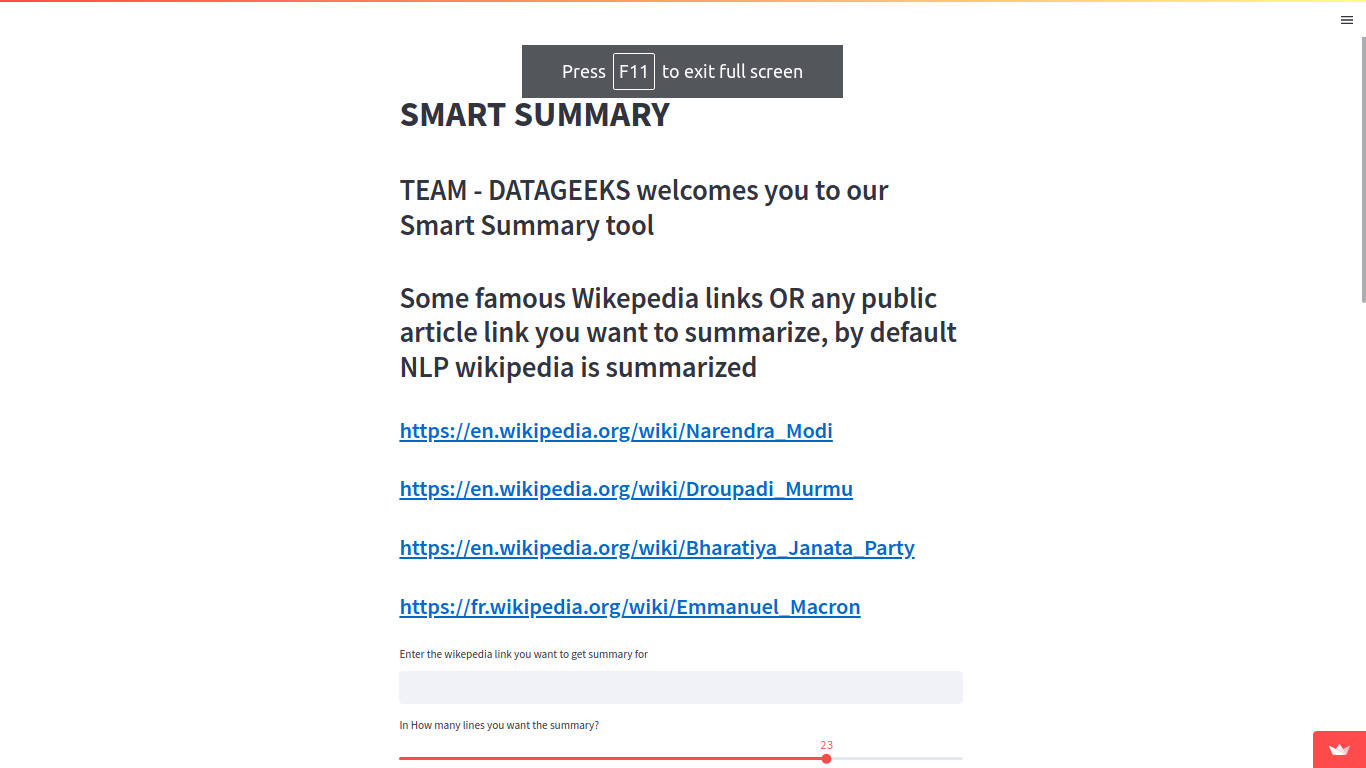The height and width of the screenshot is (768, 1366).
Task: Open the Narendra_Modi Wikipedia link
Action: click(x=616, y=431)
